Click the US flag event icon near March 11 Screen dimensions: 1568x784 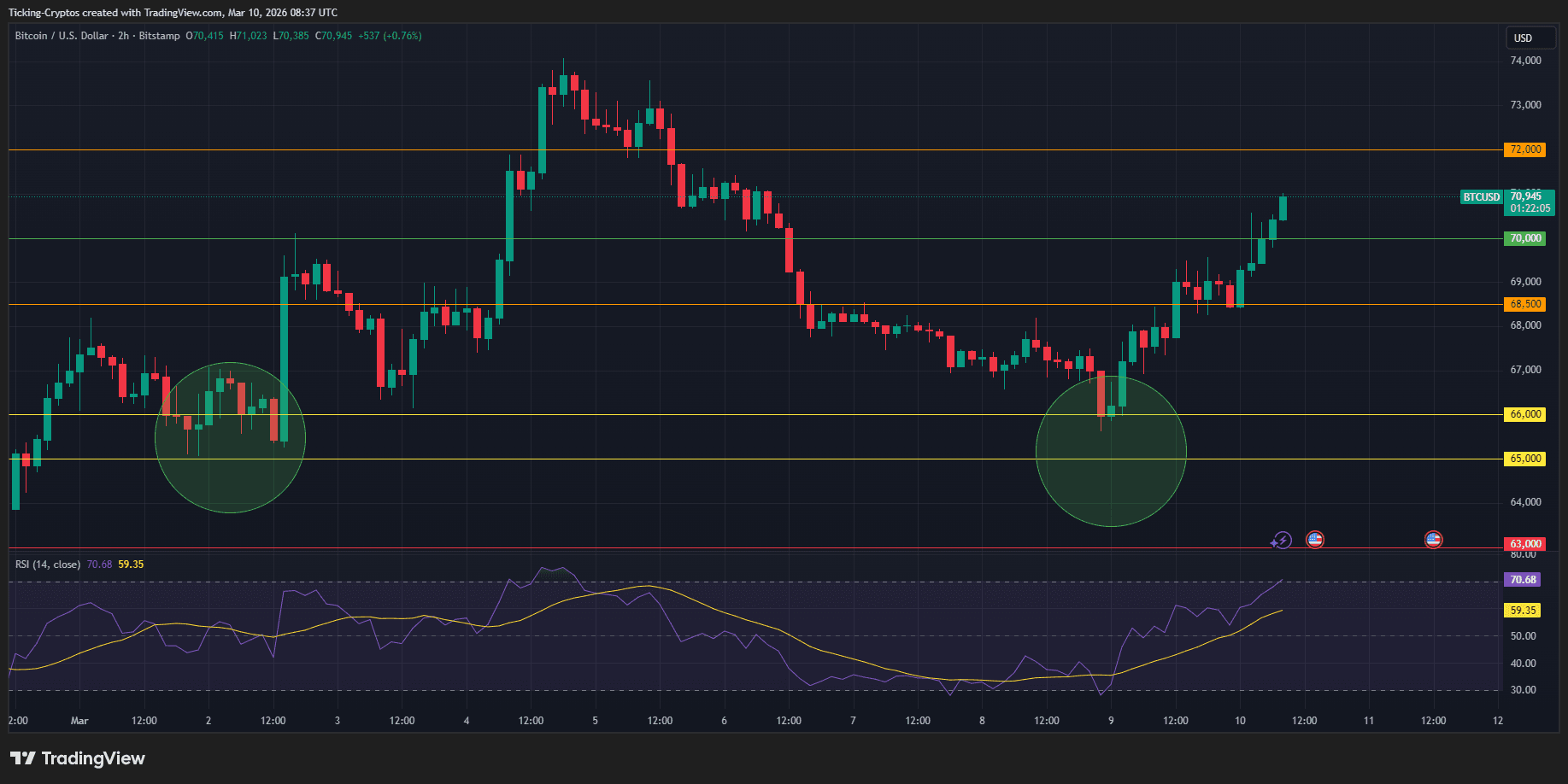(1433, 540)
